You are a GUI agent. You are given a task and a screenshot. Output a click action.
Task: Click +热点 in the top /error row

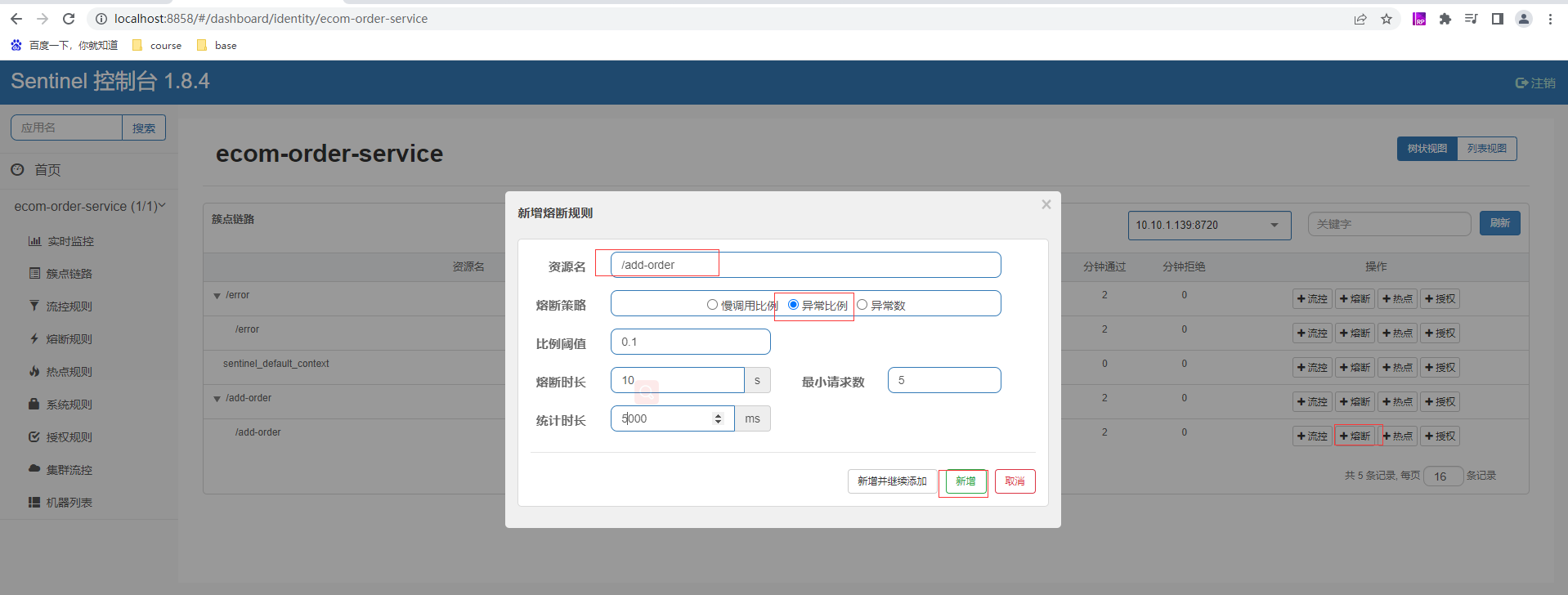[1398, 299]
